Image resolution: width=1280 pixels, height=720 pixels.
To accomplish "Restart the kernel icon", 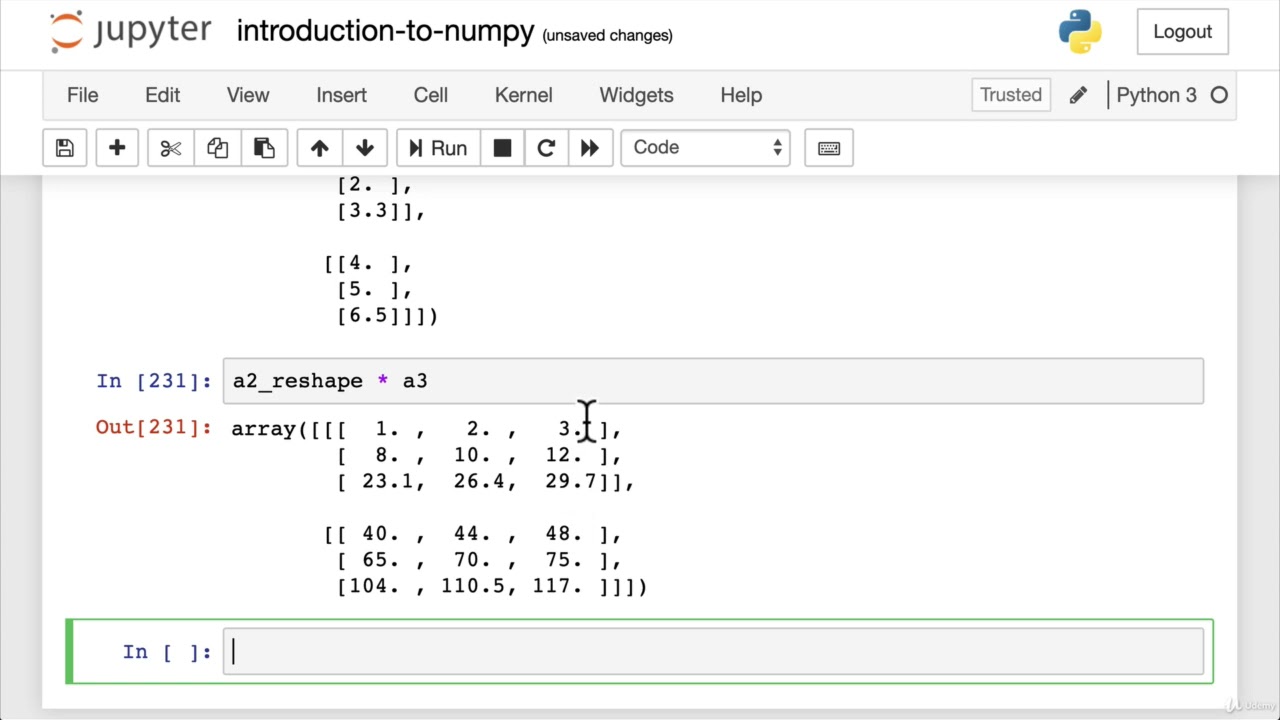I will (546, 148).
